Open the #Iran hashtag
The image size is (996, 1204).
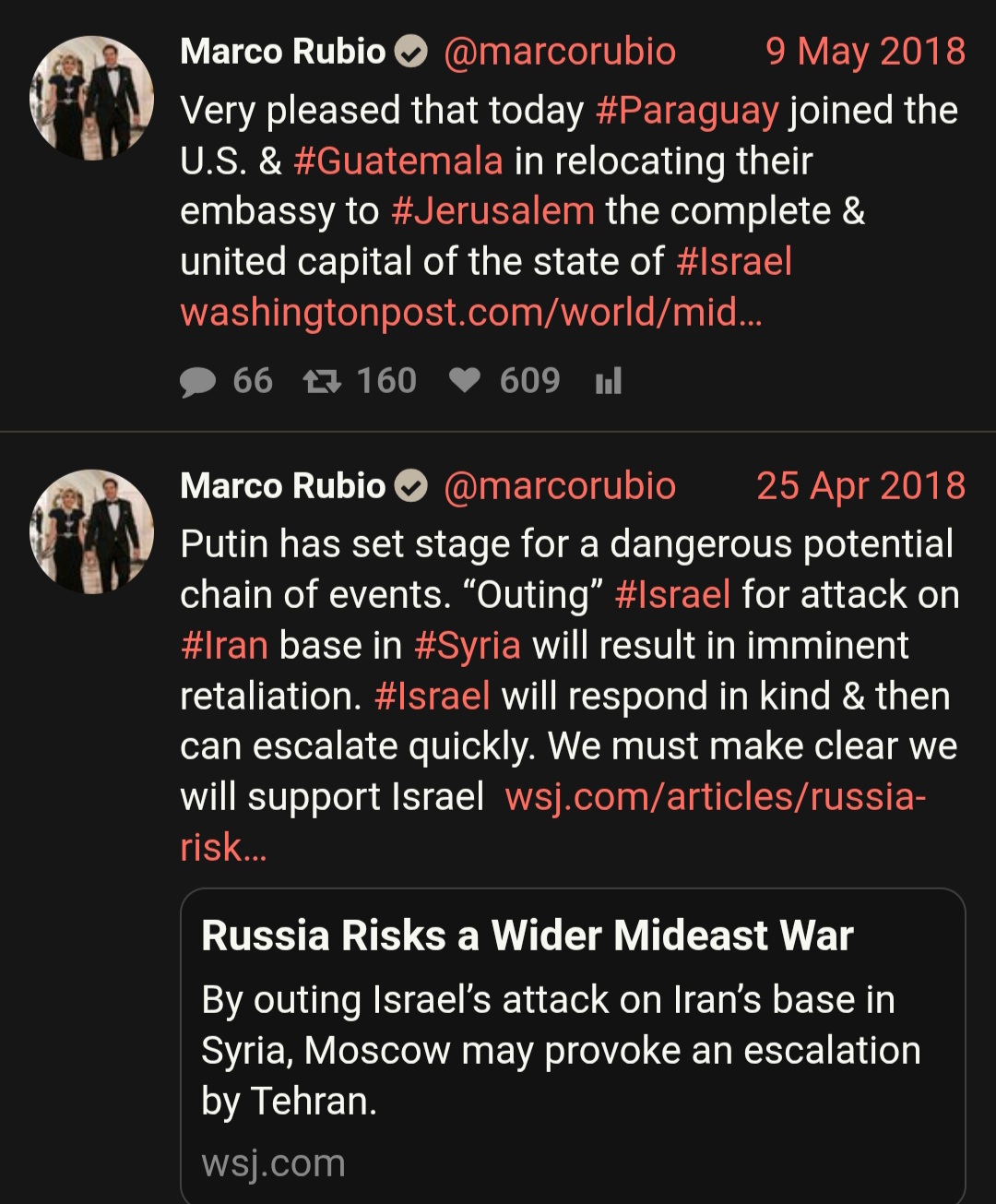coord(224,645)
